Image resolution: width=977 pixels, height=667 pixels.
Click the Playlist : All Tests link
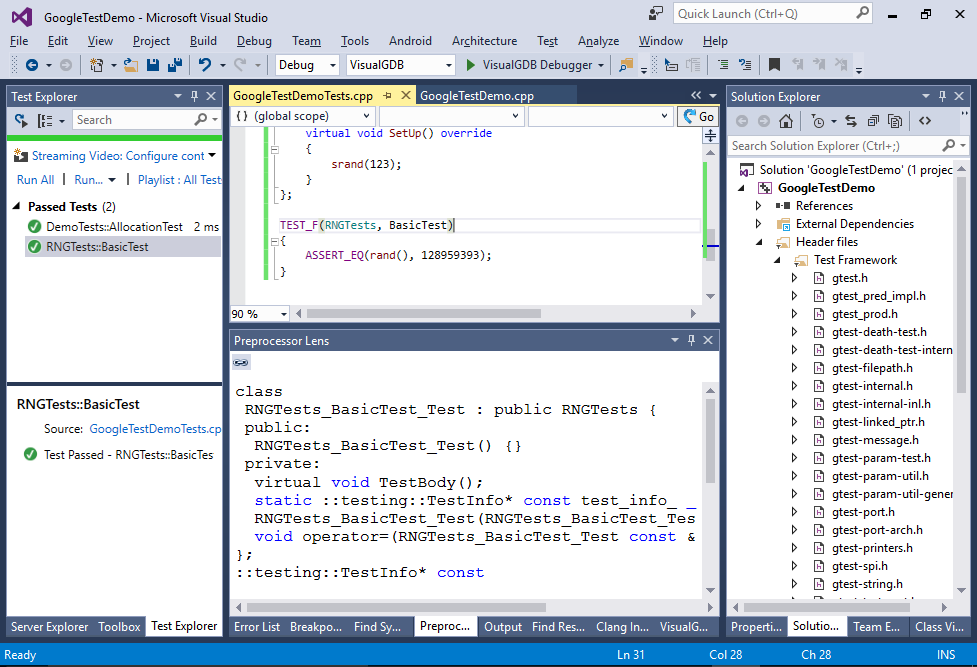[179, 180]
